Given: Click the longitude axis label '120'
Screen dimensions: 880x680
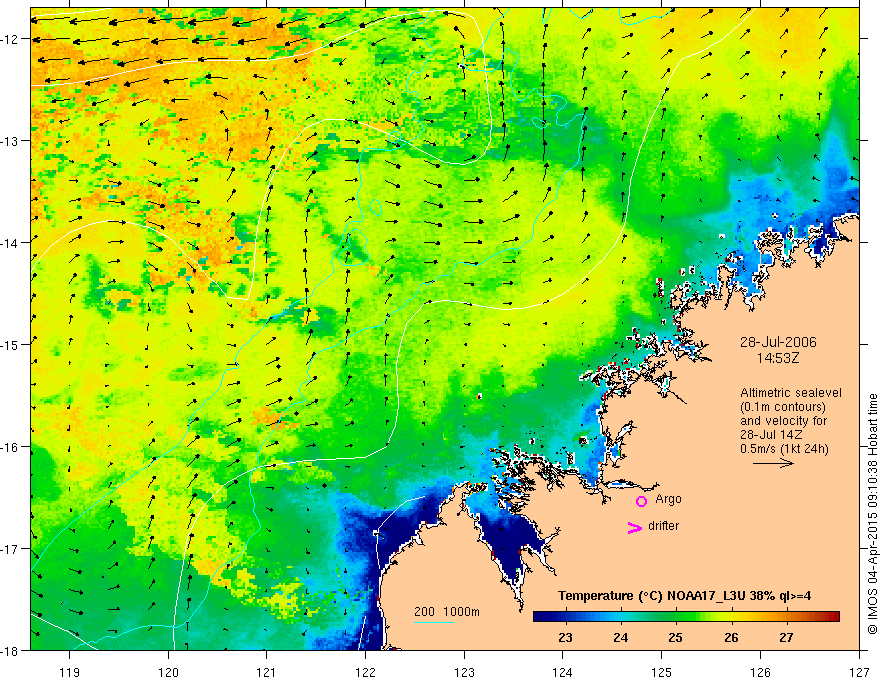Looking at the screenshot, I should point(168,672).
